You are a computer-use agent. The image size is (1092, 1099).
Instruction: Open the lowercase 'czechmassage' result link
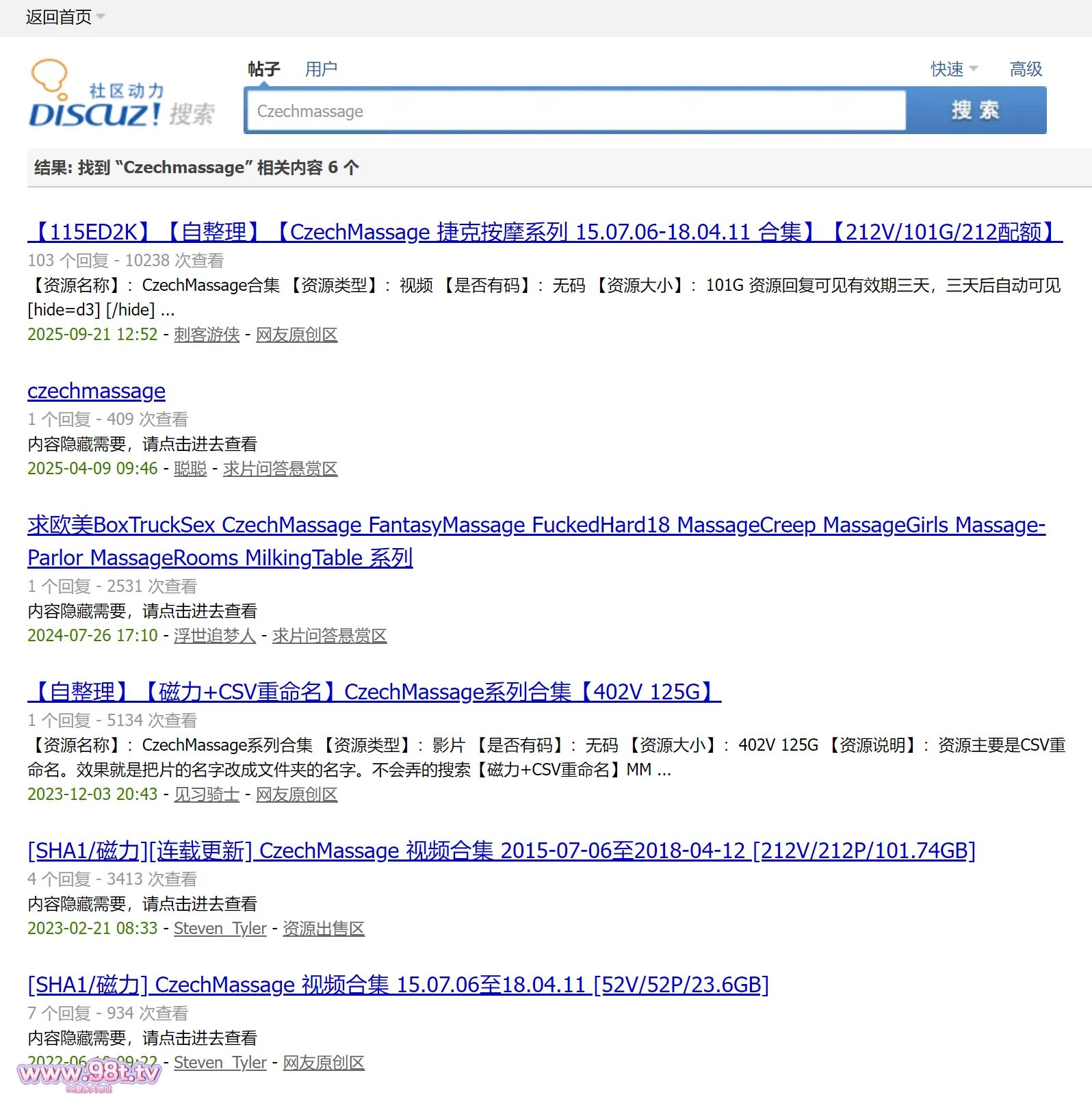[x=96, y=391]
